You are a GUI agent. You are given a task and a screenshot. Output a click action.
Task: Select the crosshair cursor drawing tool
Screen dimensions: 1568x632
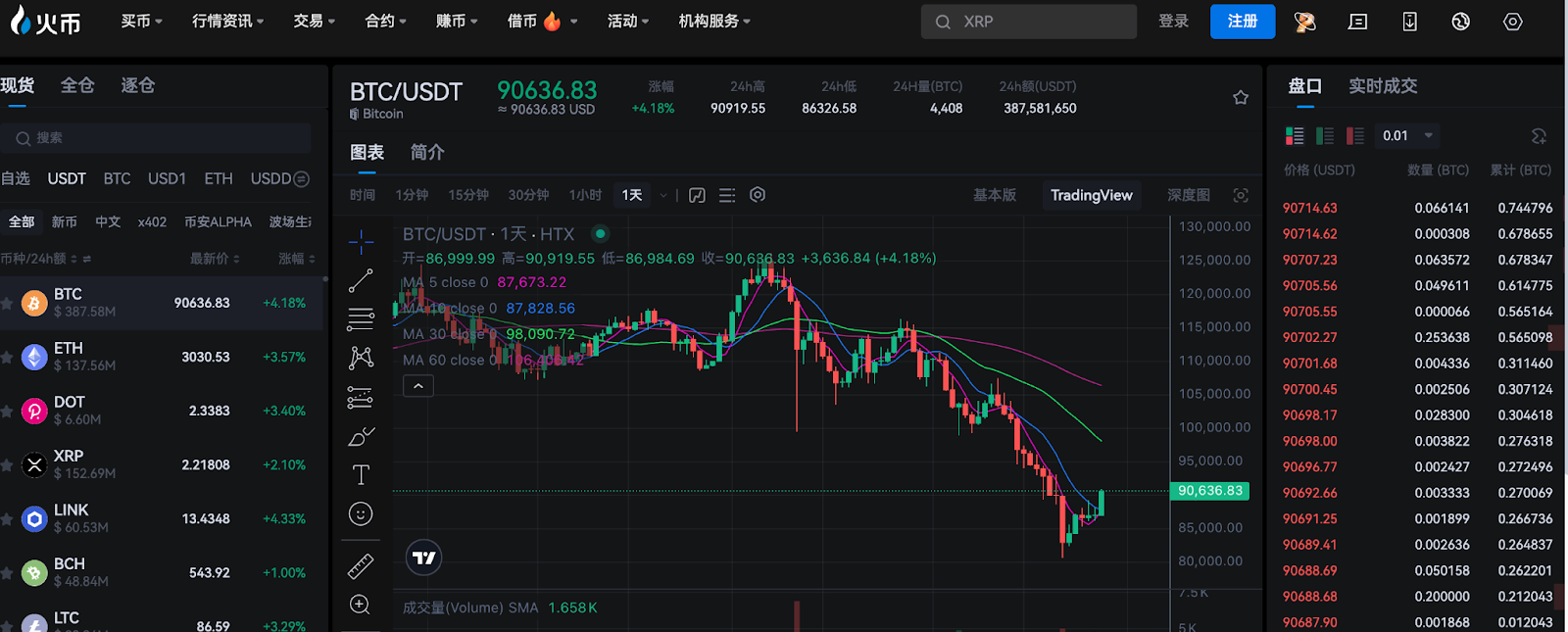[361, 241]
